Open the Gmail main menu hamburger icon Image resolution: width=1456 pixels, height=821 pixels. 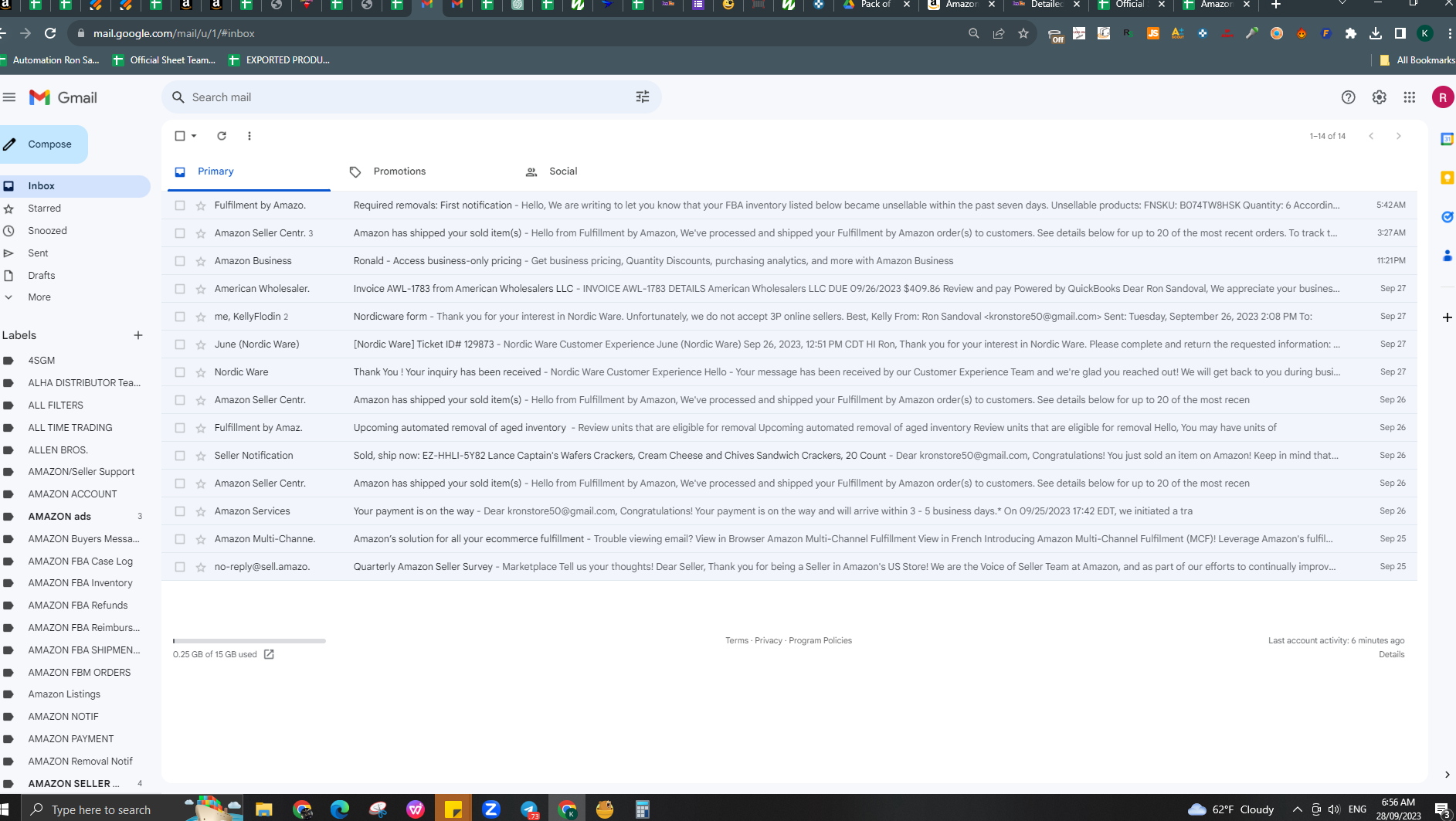9,97
